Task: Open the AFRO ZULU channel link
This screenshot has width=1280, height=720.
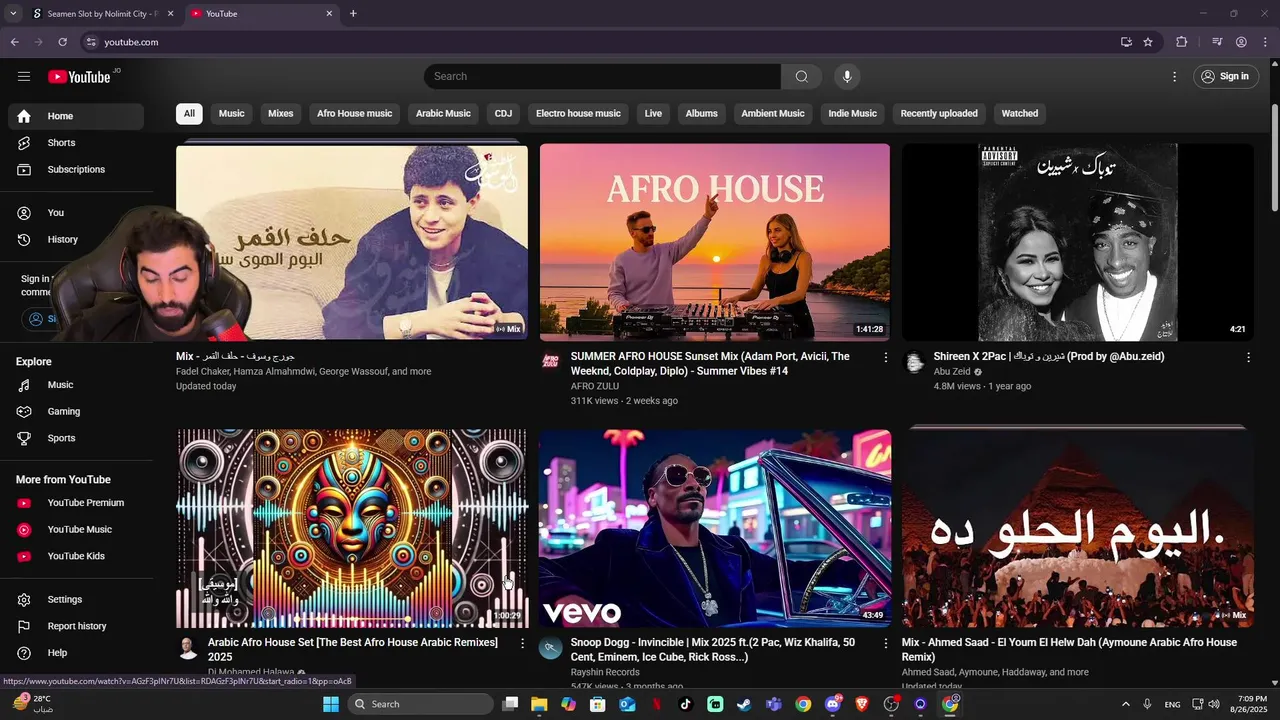Action: (x=595, y=386)
